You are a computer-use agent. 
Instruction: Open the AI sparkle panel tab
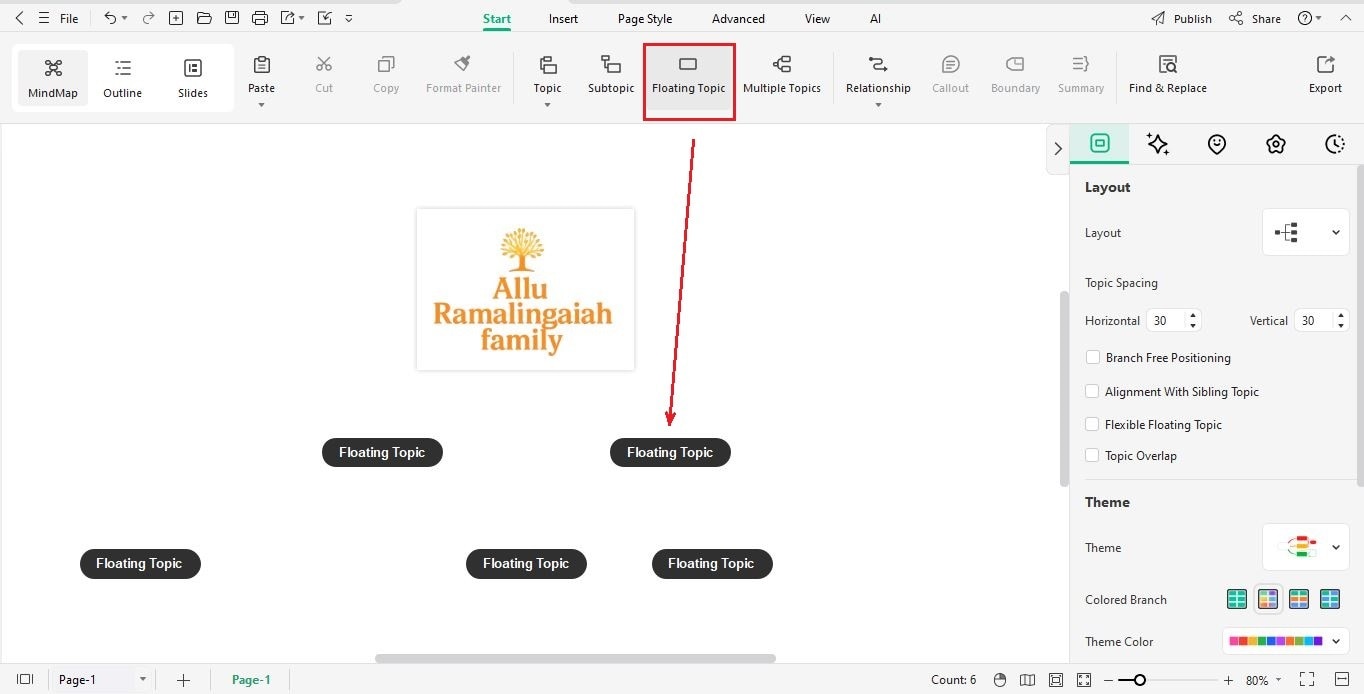click(1158, 144)
